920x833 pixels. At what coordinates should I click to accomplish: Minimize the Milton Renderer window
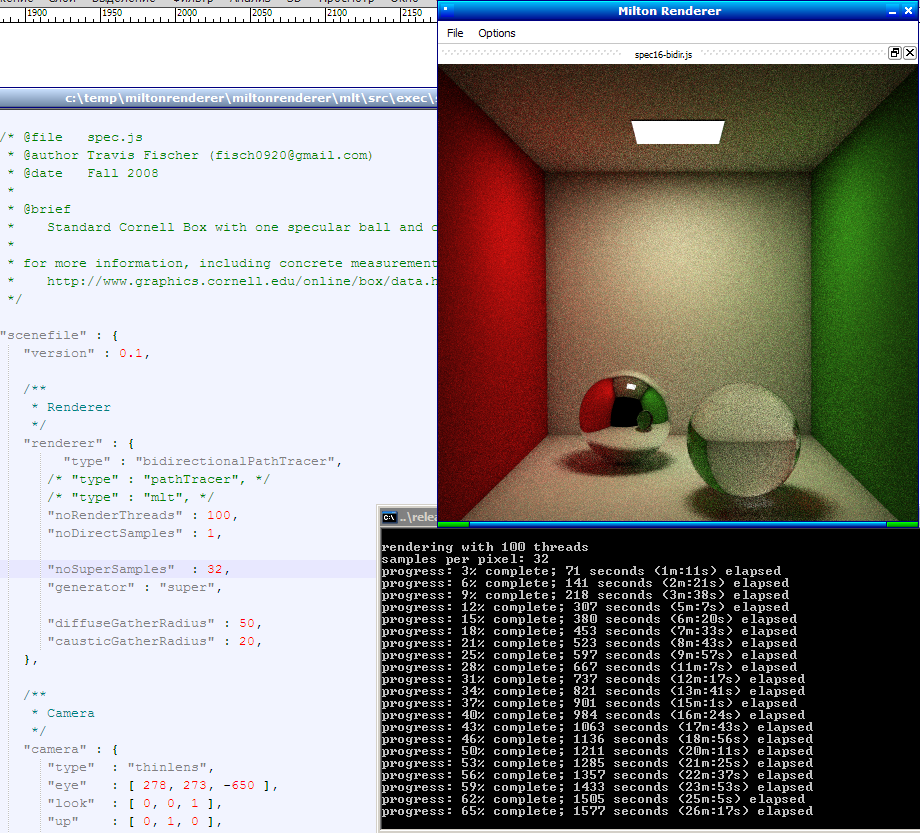pos(892,11)
